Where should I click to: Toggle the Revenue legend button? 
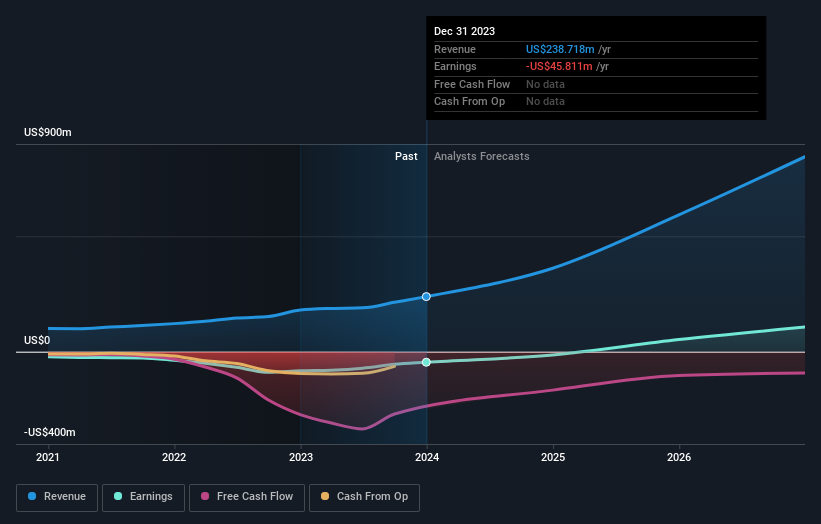point(57,497)
